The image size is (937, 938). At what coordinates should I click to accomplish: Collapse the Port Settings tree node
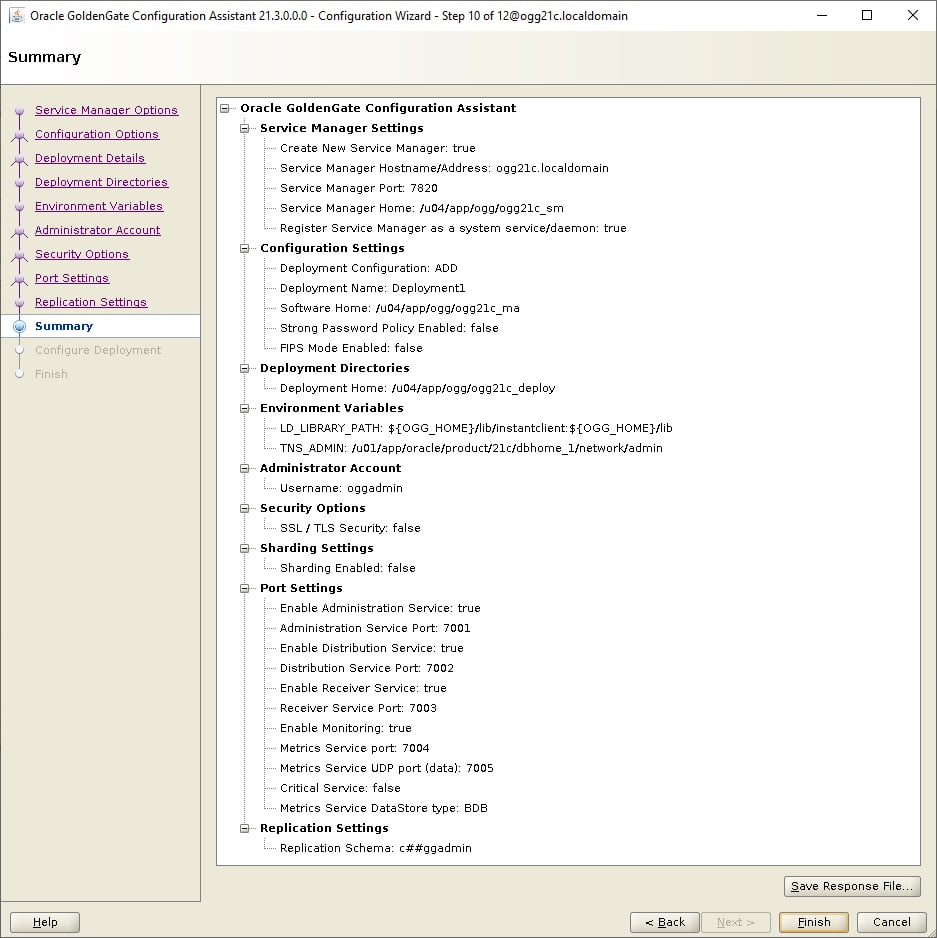244,589
